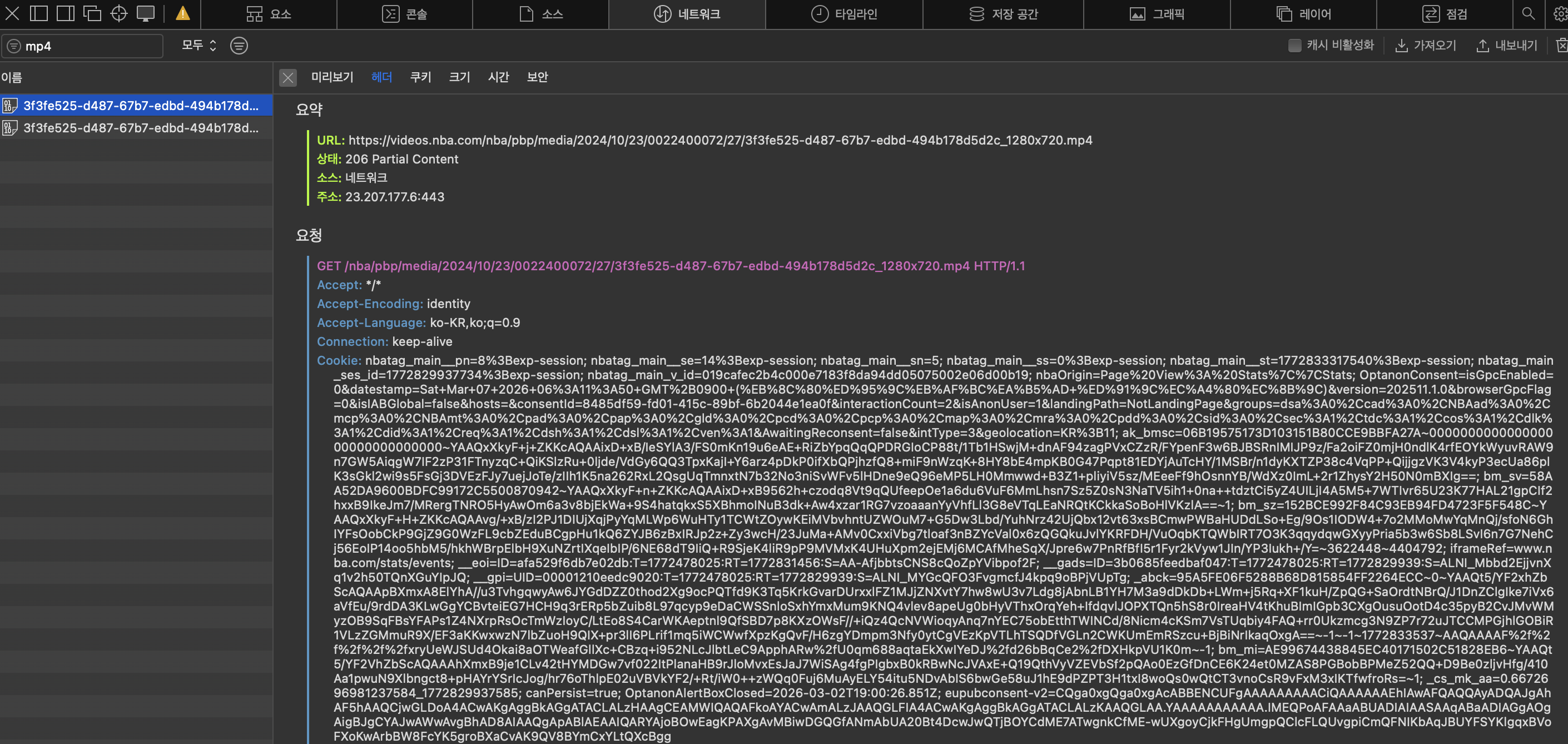The height and width of the screenshot is (744, 1568).
Task: Open the 모두 resource type dropdown
Action: [199, 45]
